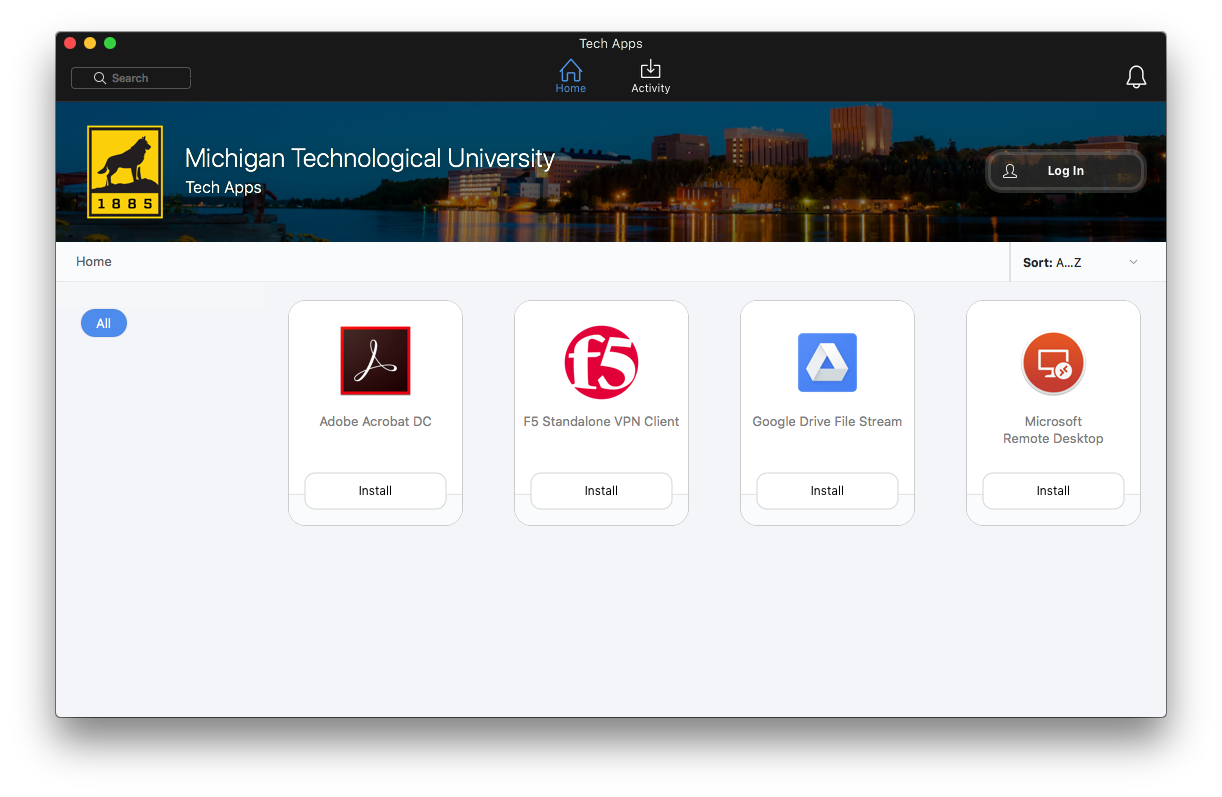The height and width of the screenshot is (797, 1222).
Task: Open the Adobe Acrobat DC icon
Action: click(x=375, y=361)
